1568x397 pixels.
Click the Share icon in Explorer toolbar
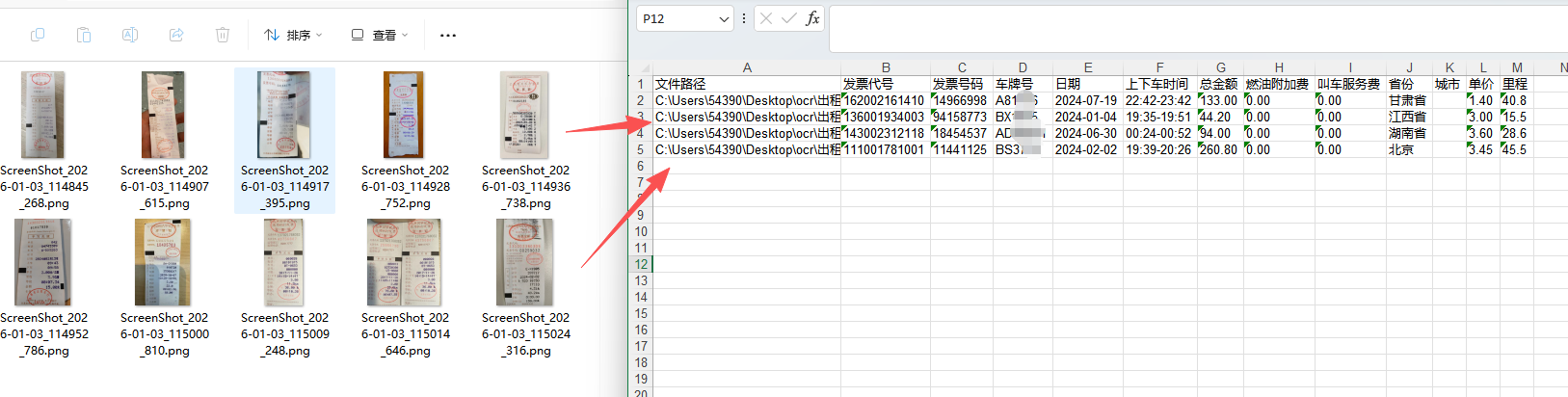[176, 35]
